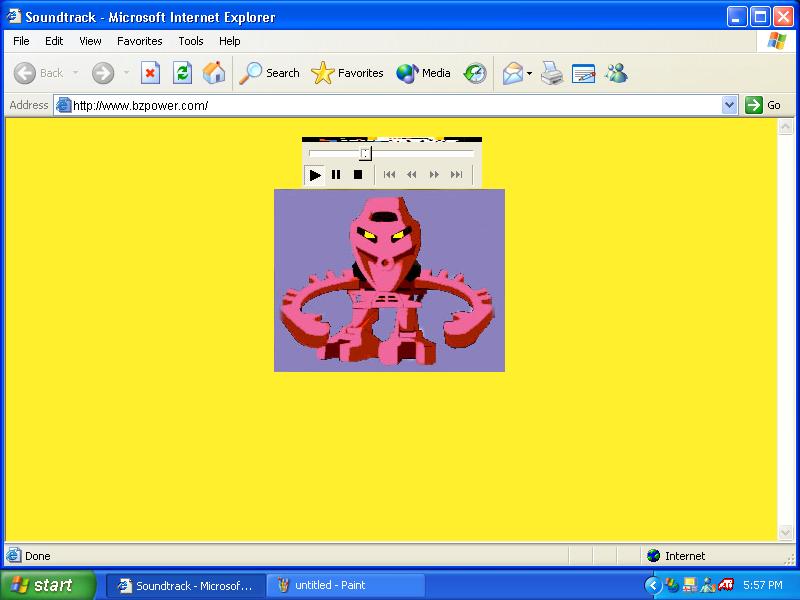
Task: Switch to untitled - Paint taskbar button
Action: point(347,585)
